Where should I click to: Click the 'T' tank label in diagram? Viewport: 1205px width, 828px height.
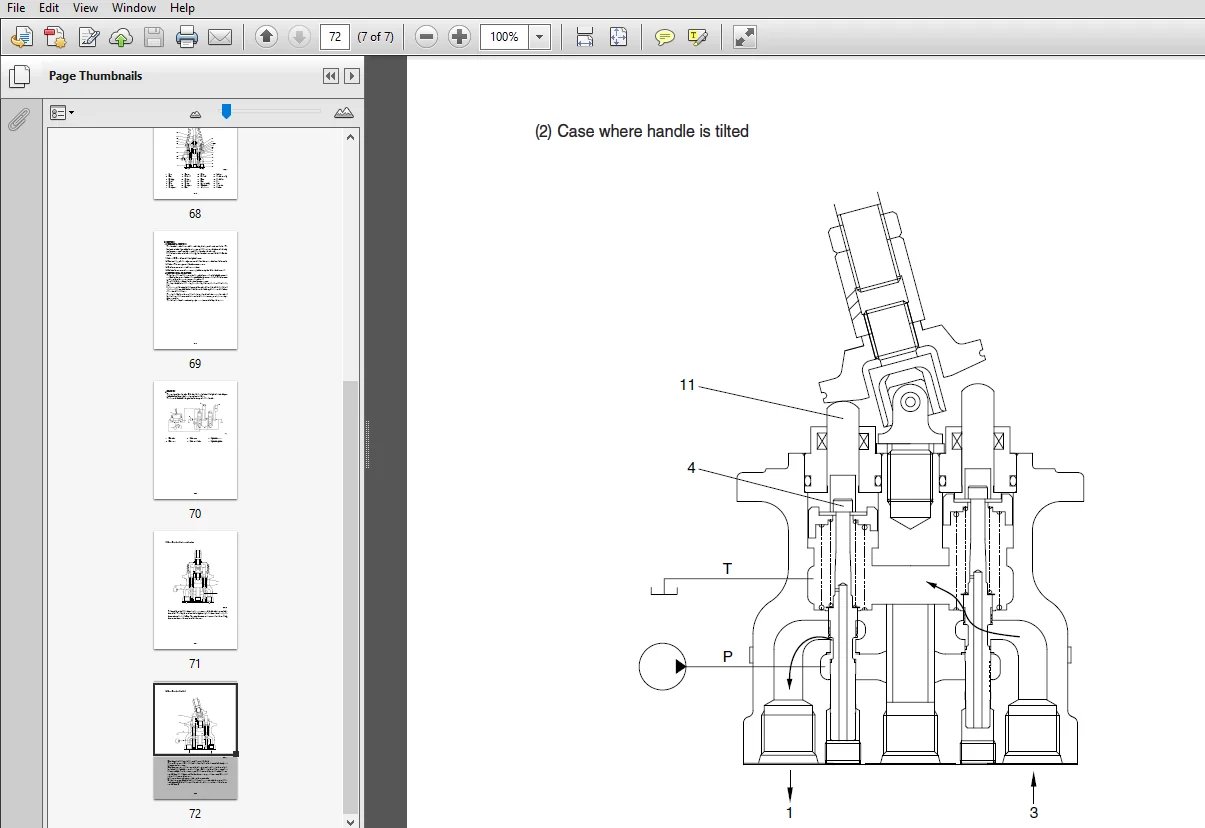[727, 569]
